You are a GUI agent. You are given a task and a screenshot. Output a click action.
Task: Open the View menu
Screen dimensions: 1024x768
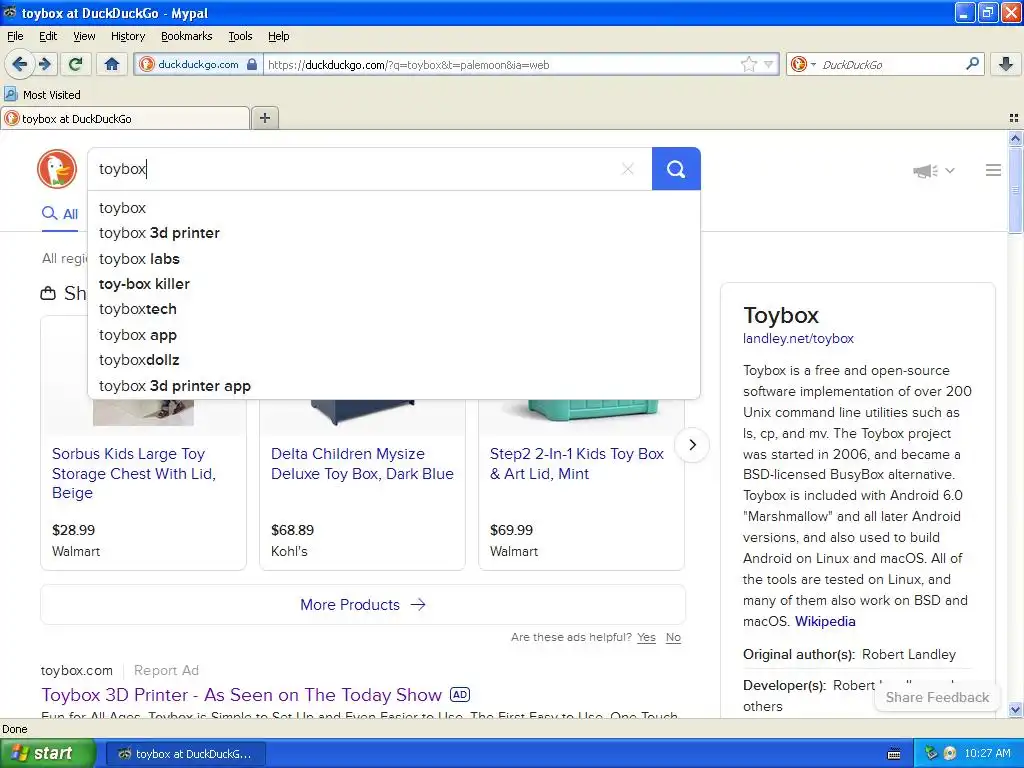coord(84,36)
